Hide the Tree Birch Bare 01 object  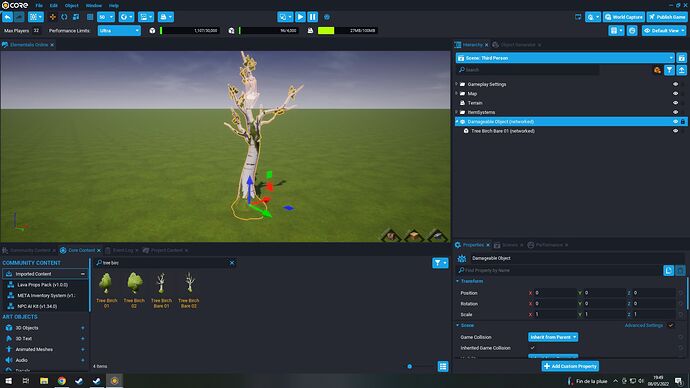(x=675, y=131)
